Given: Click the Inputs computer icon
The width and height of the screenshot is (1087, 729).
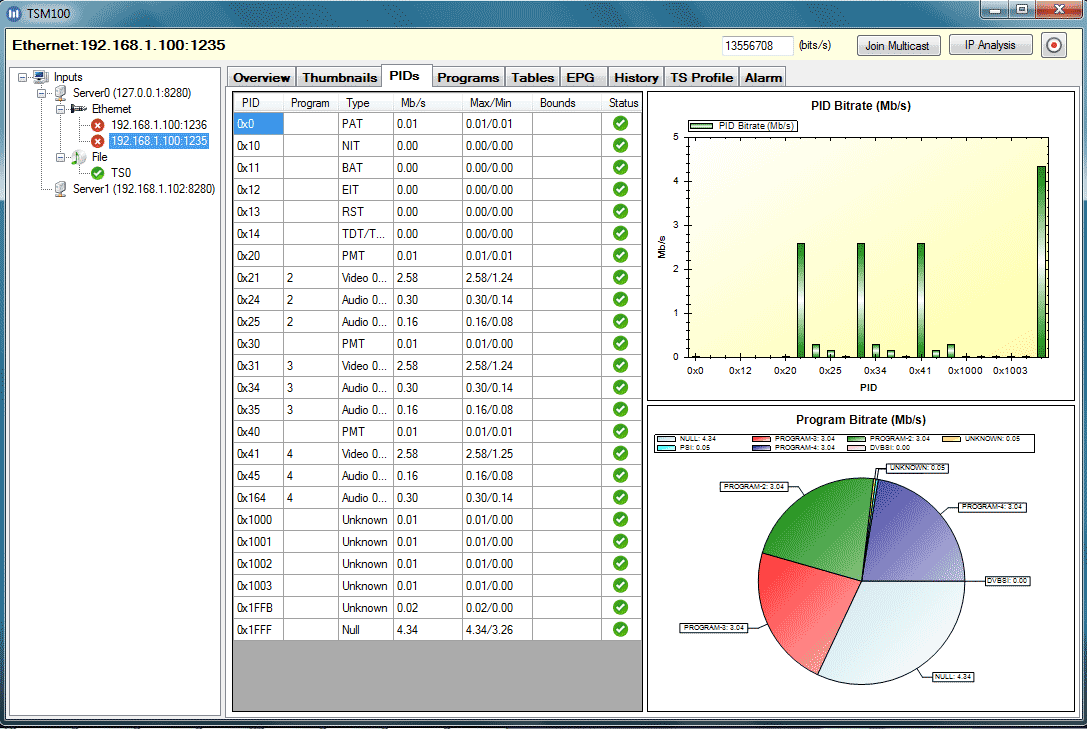Looking at the screenshot, I should (x=41, y=77).
